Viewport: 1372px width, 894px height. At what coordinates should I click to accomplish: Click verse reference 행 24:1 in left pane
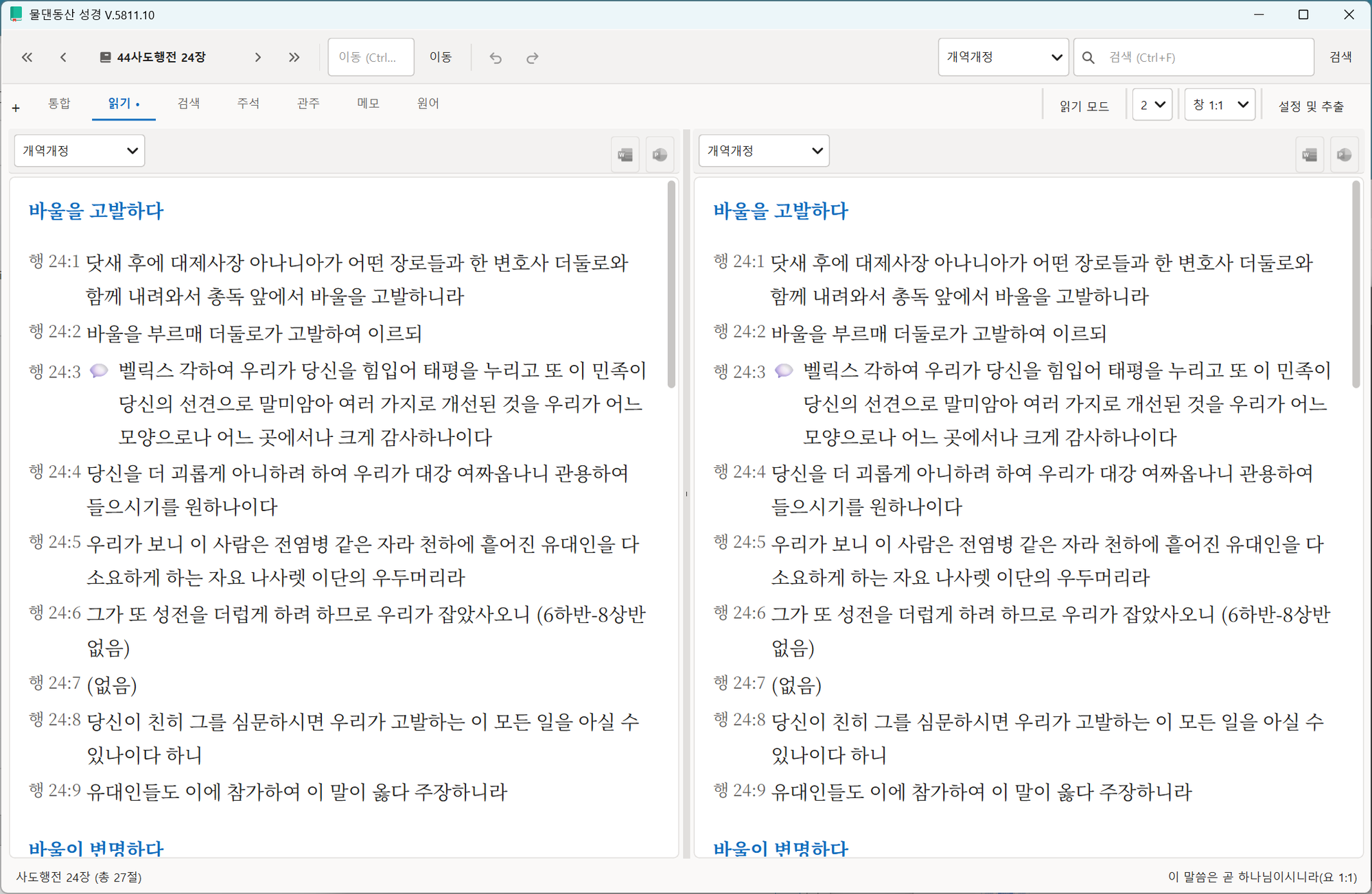tap(54, 261)
